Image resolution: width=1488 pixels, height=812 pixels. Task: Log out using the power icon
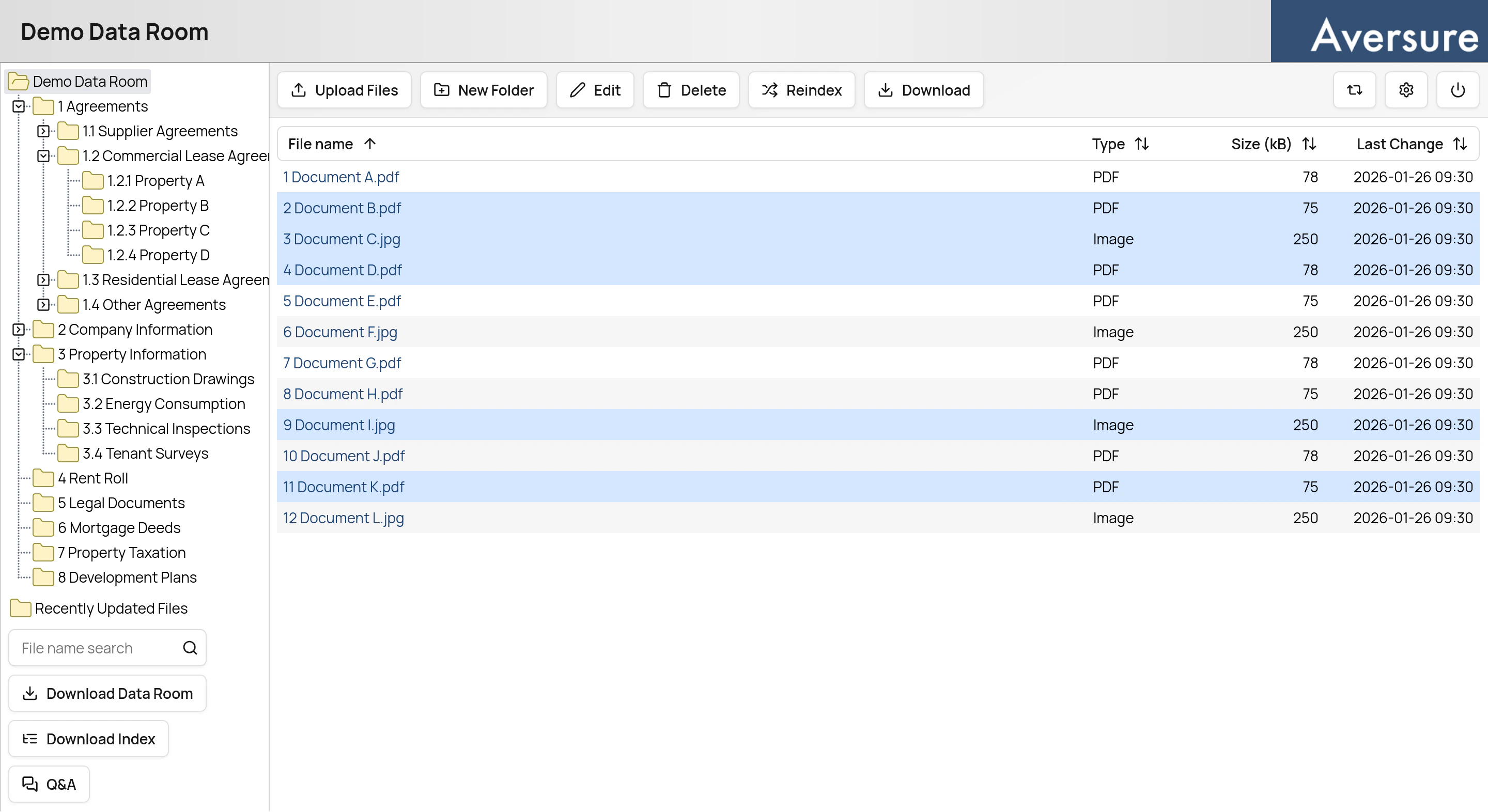pyautogui.click(x=1458, y=90)
